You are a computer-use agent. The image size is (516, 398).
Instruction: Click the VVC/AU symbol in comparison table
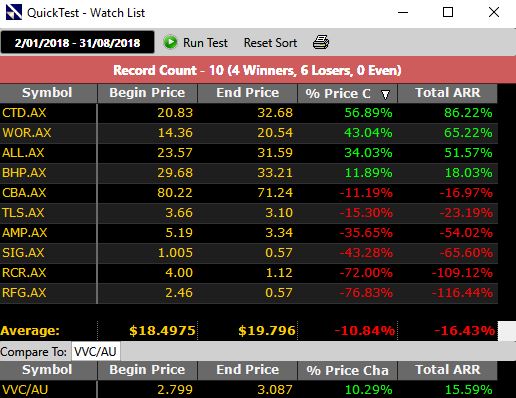(25, 389)
